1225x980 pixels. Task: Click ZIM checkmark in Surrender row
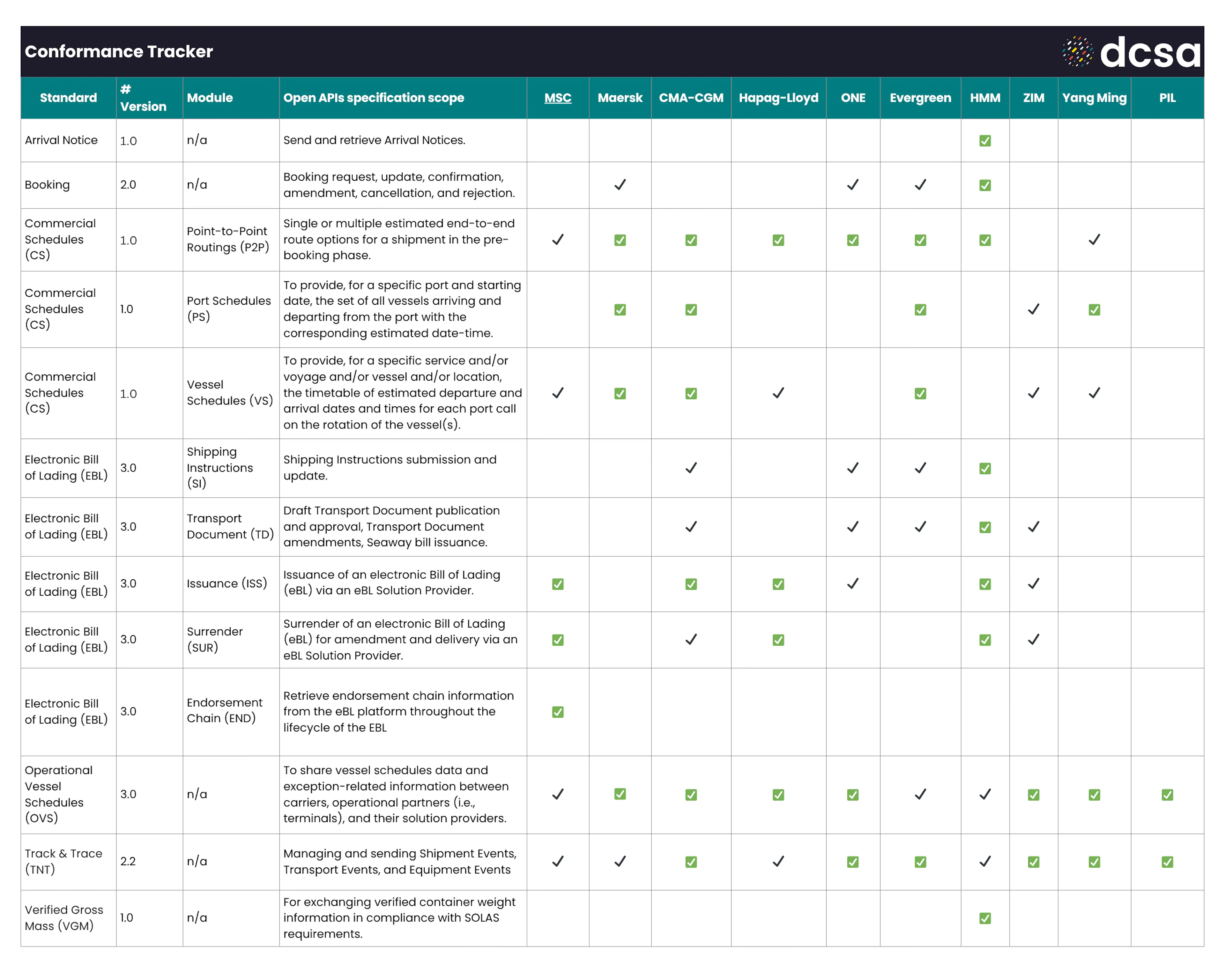pos(1033,639)
